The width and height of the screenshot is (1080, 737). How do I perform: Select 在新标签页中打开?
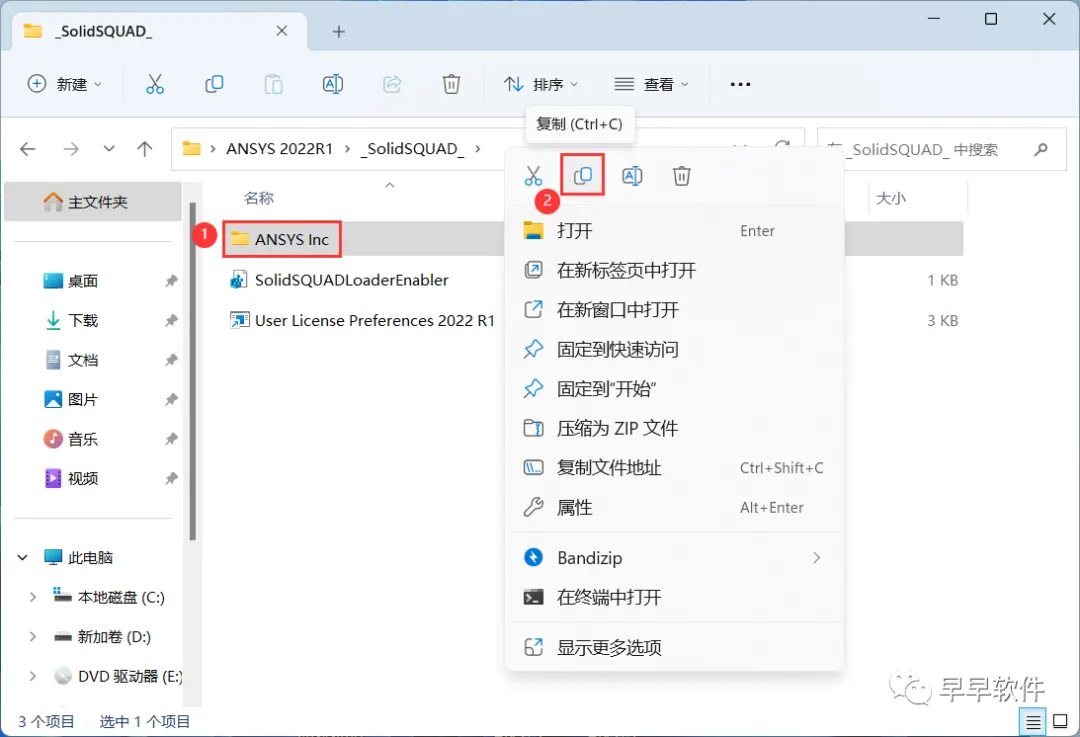(x=675, y=270)
